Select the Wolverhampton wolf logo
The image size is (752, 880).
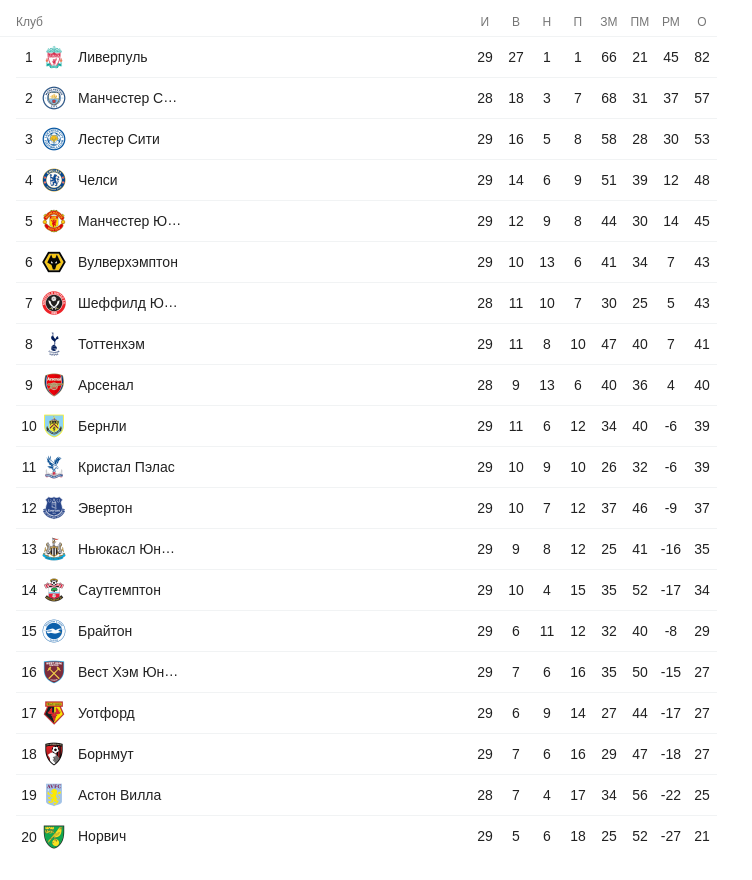click(x=54, y=262)
